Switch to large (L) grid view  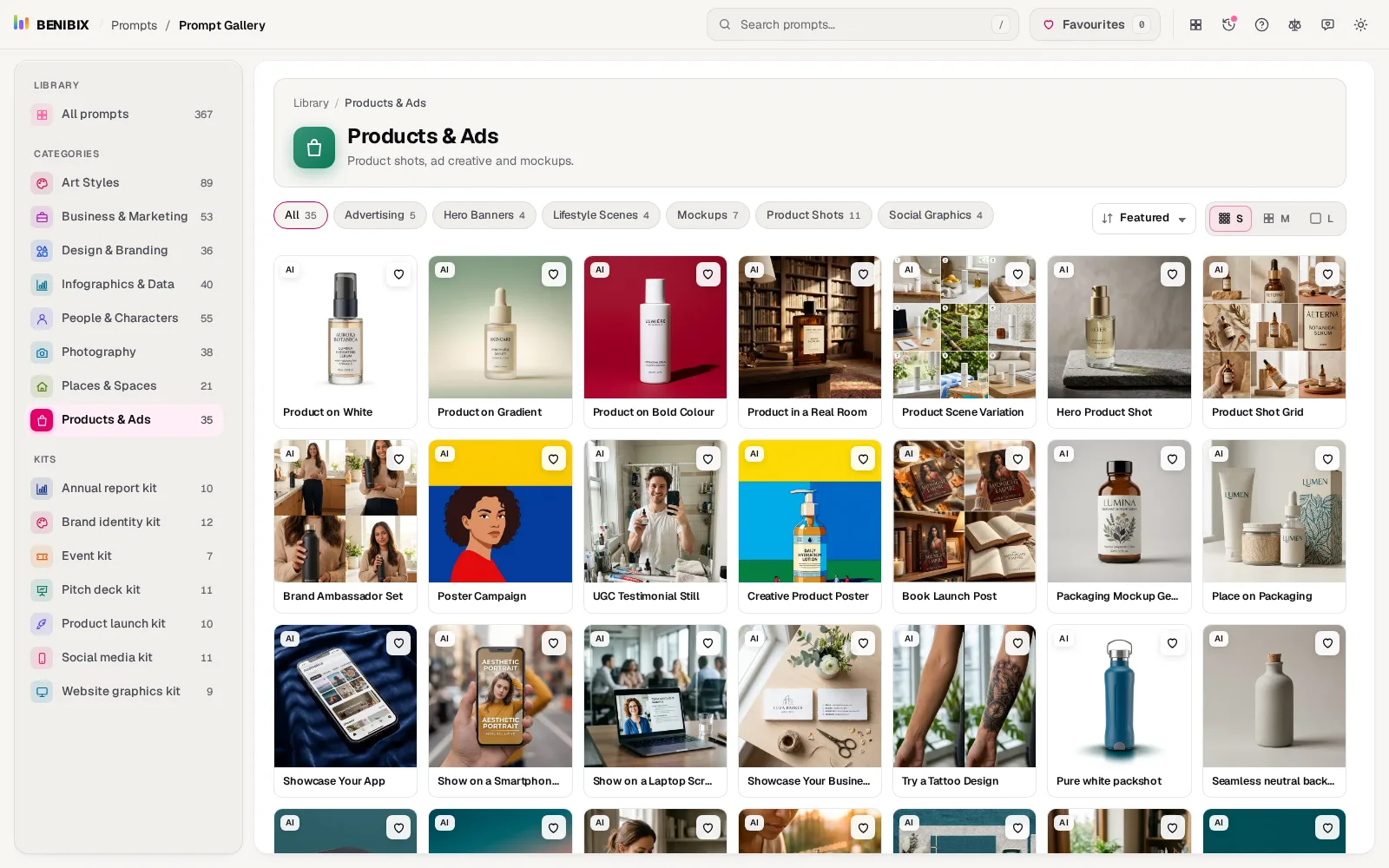coord(1321,219)
